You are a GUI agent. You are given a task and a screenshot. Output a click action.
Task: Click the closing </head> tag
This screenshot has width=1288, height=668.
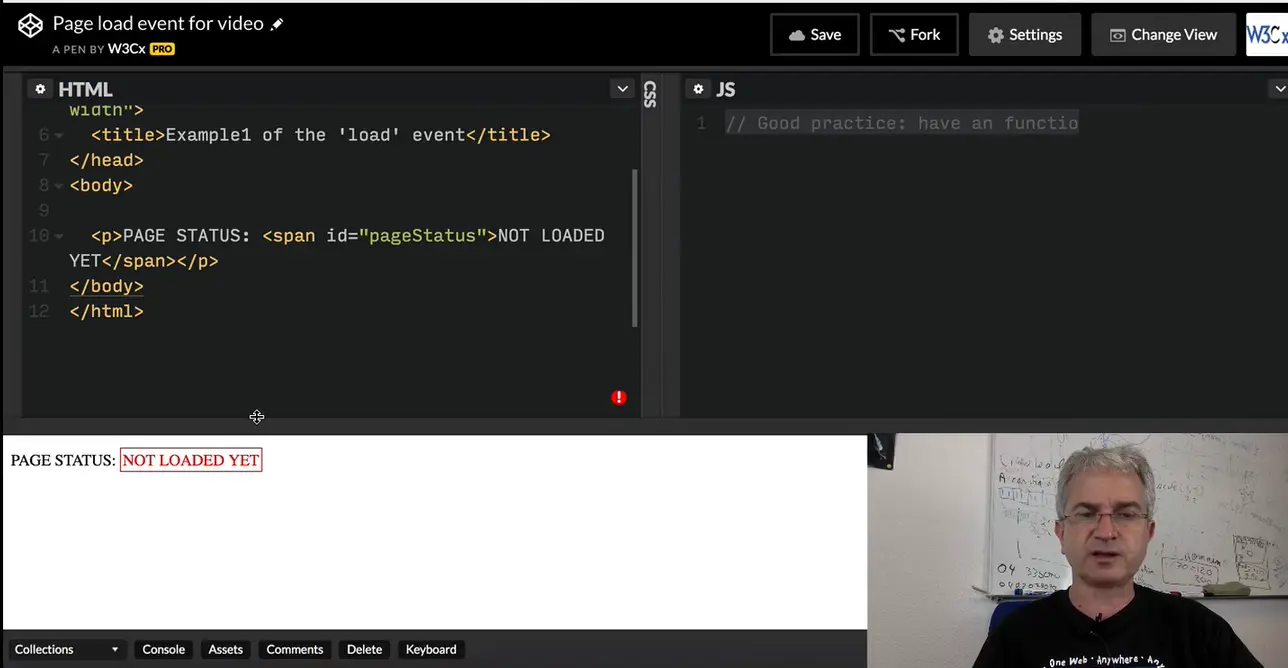(106, 160)
